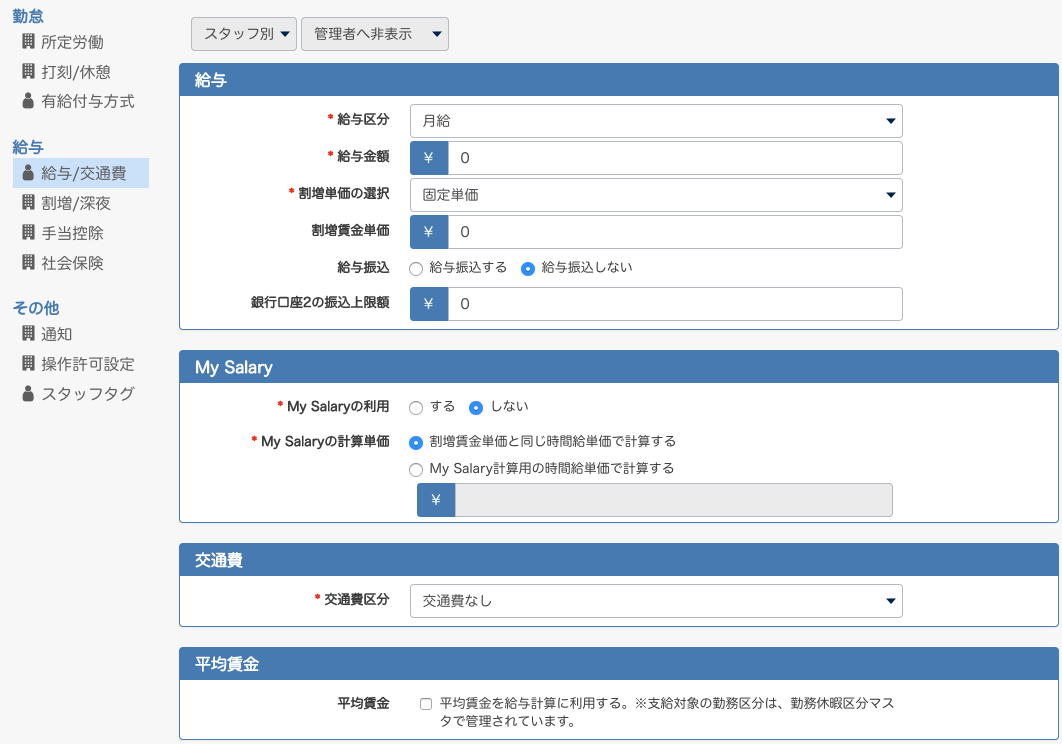The width and height of the screenshot is (1062, 744).
Task: Enable 平均賃金を給与計算に利用する checkbox
Action: [426, 704]
